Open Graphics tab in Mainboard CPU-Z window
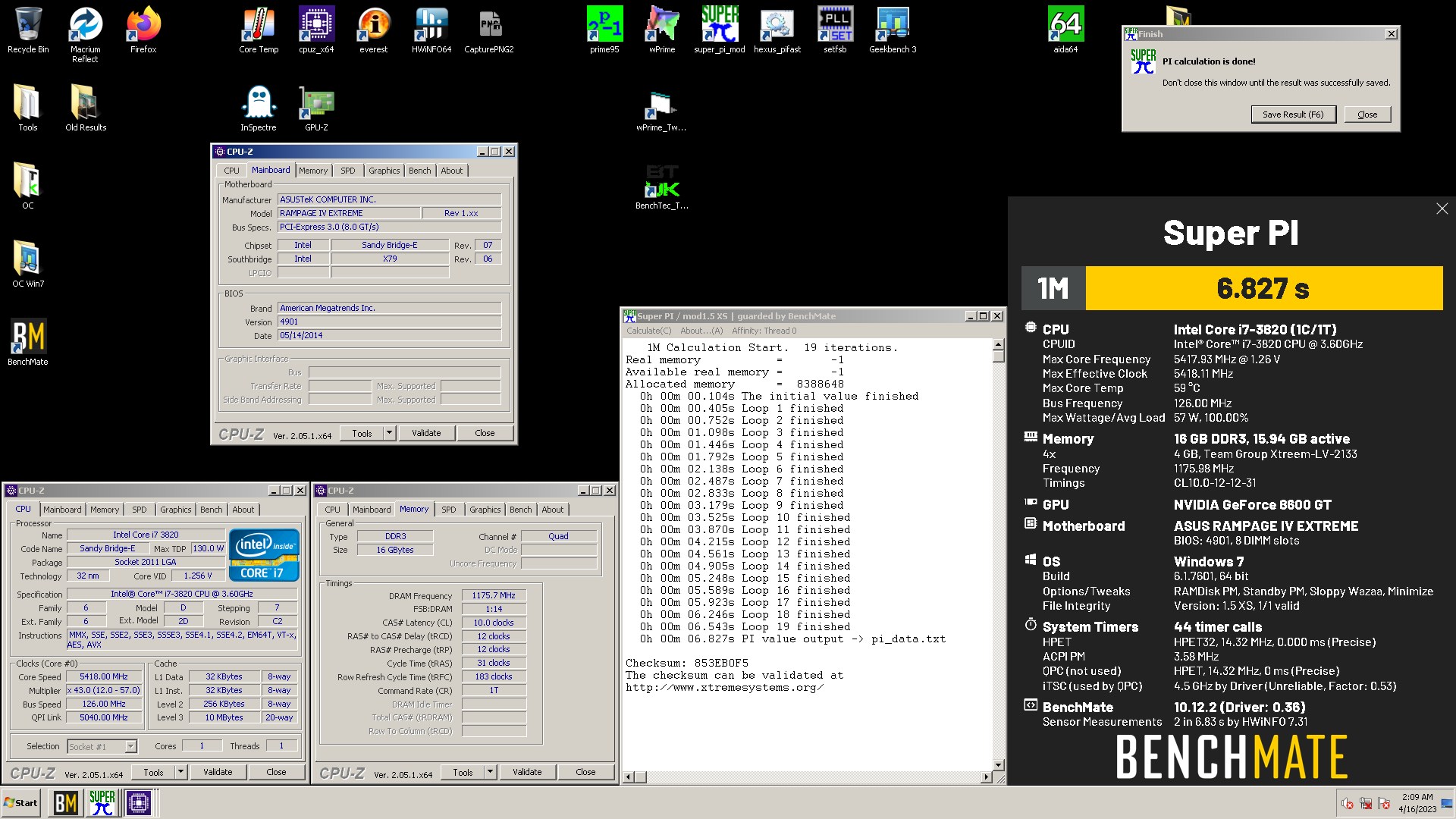This screenshot has width=1456, height=819. click(384, 171)
